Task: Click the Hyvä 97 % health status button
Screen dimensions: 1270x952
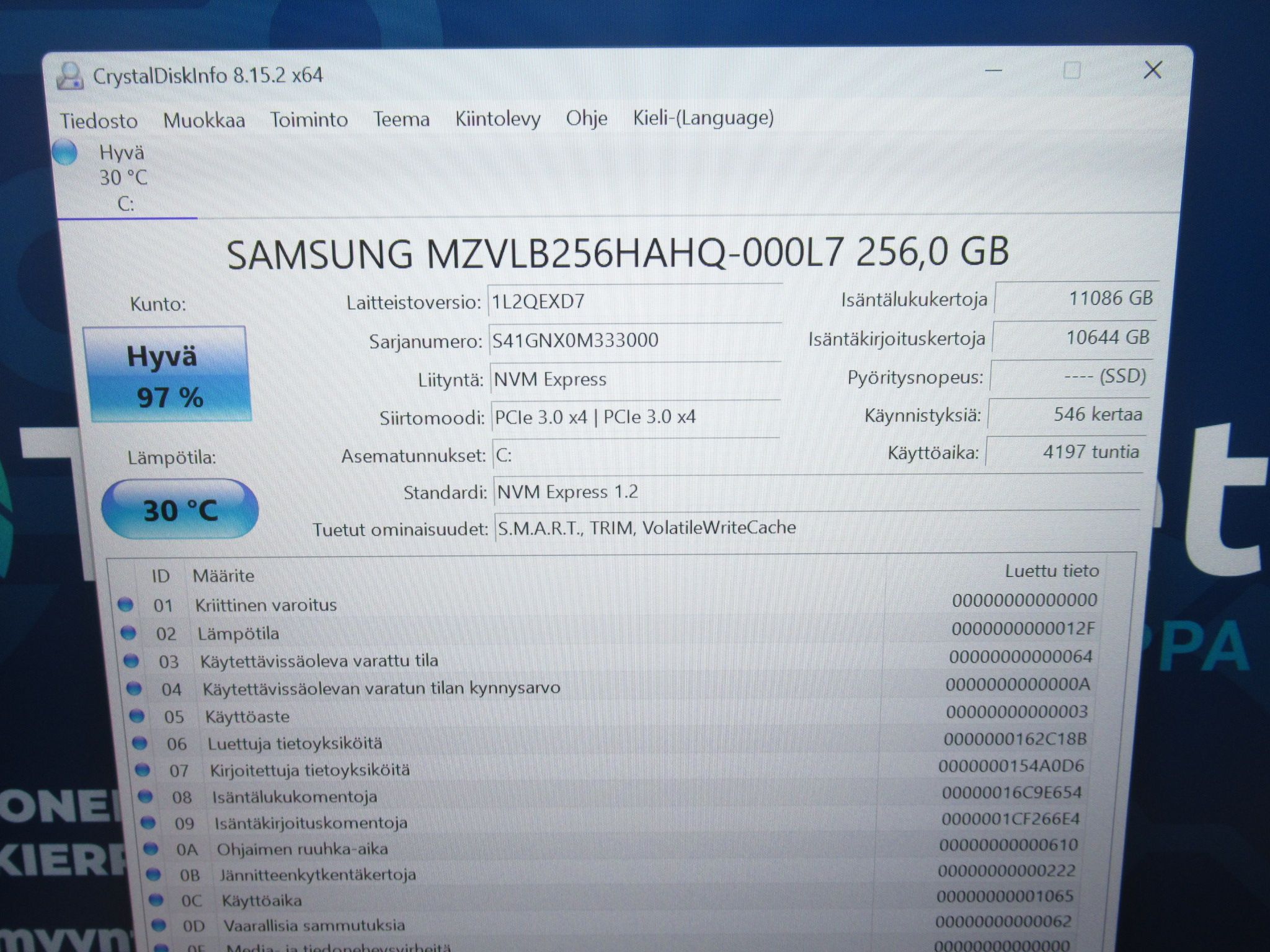Action: pyautogui.click(x=168, y=376)
